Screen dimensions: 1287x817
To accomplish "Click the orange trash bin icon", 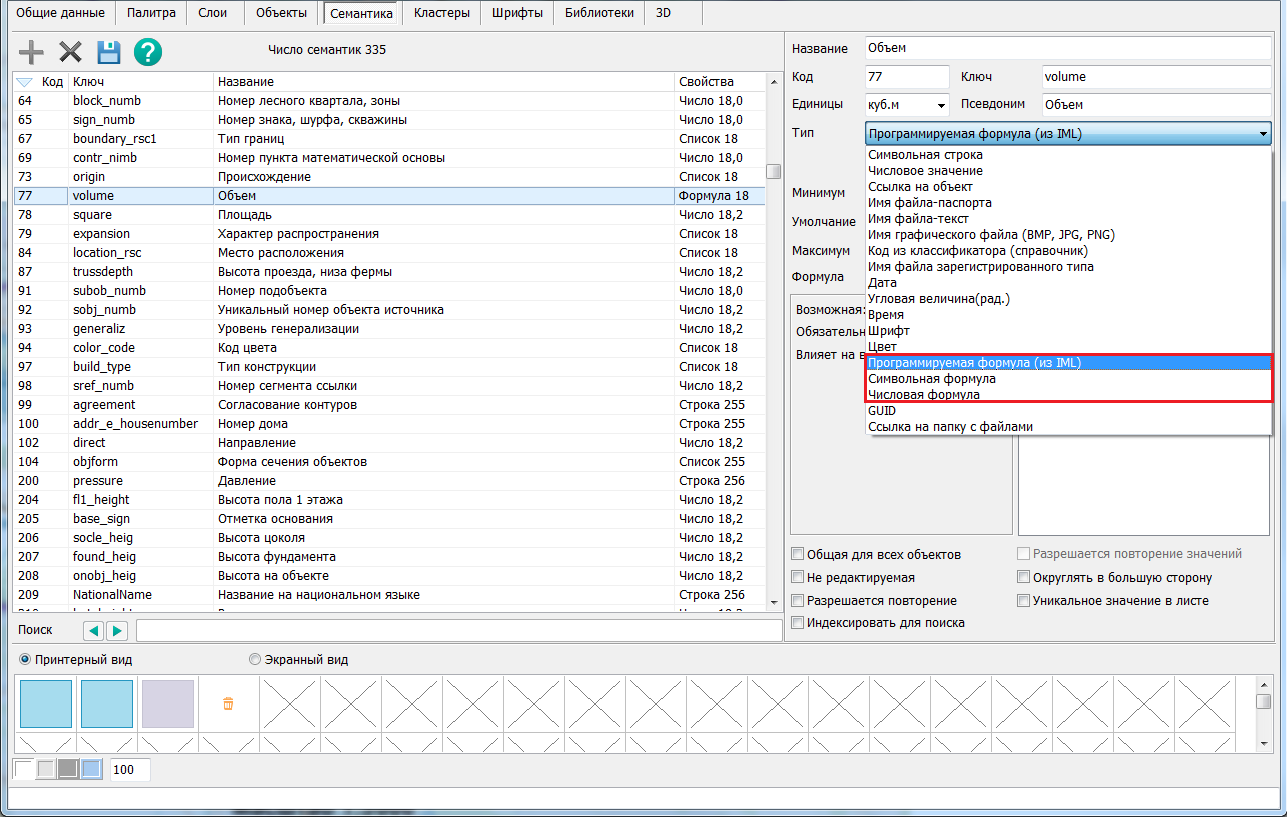I will click(x=228, y=704).
